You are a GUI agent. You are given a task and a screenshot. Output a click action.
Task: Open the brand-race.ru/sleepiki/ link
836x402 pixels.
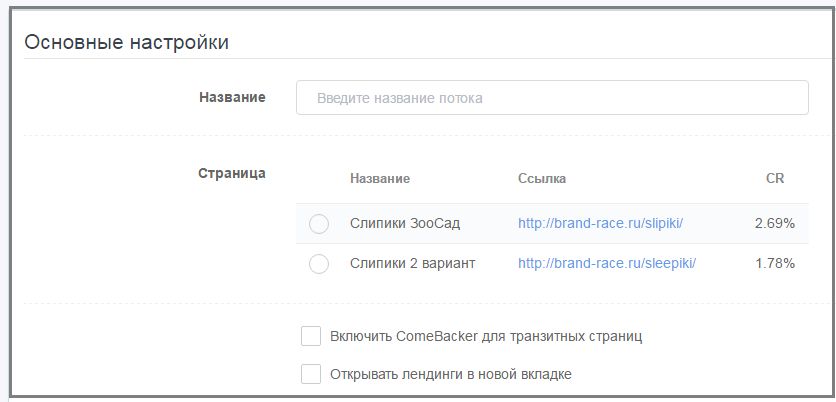pyautogui.click(x=606, y=264)
